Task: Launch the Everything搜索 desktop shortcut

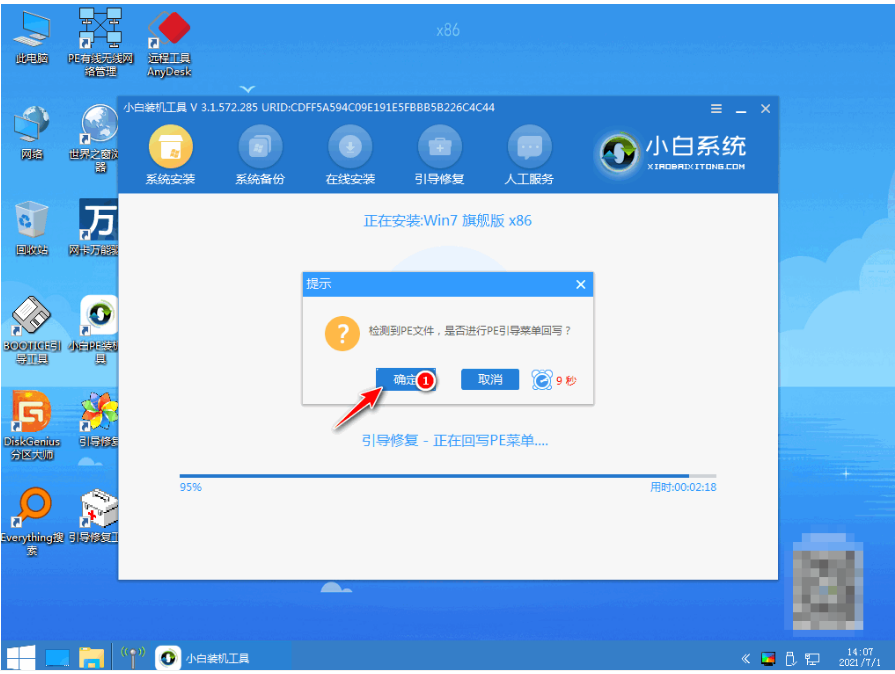Action: 32,509
